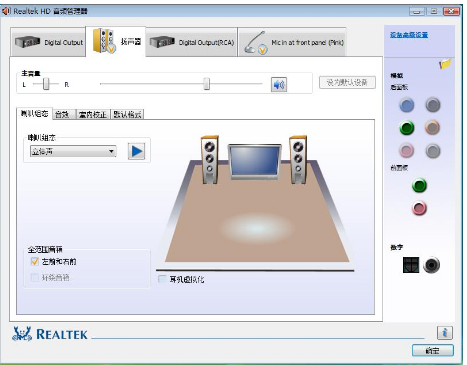This screenshot has height=365, width=467.
Task: Click the blue rear panel audio jack
Action: pyautogui.click(x=407, y=105)
